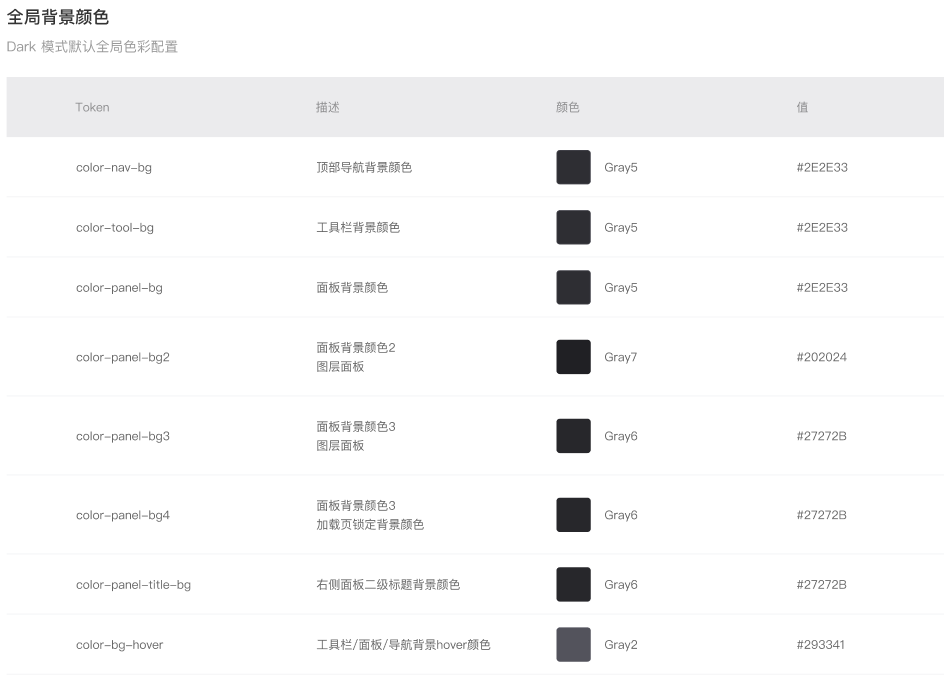Screen dimensions: 944x676
Task: Click the Gray7 swatch for color-panel-bg2
Action: 573,357
